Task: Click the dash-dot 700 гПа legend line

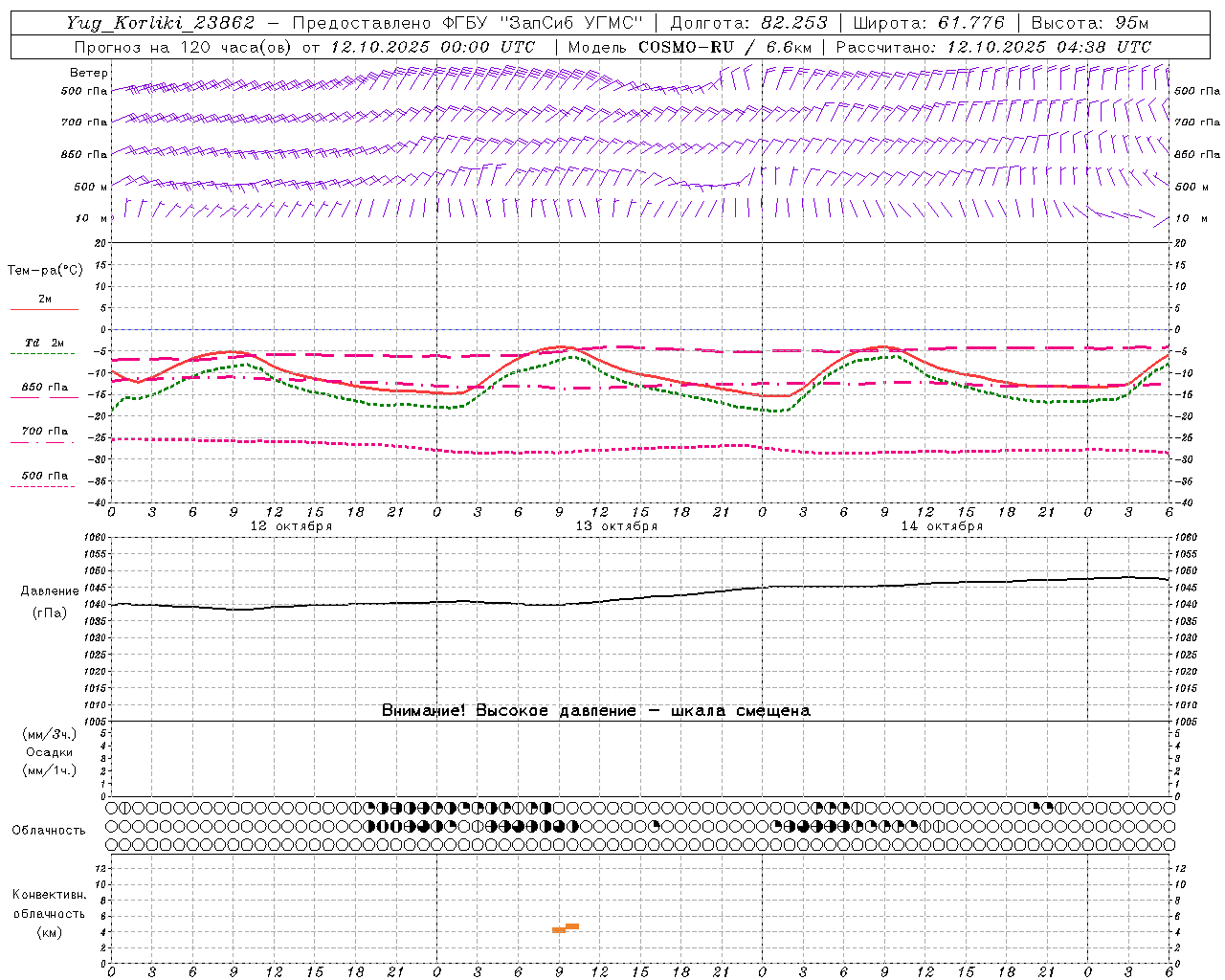Action: click(x=43, y=443)
